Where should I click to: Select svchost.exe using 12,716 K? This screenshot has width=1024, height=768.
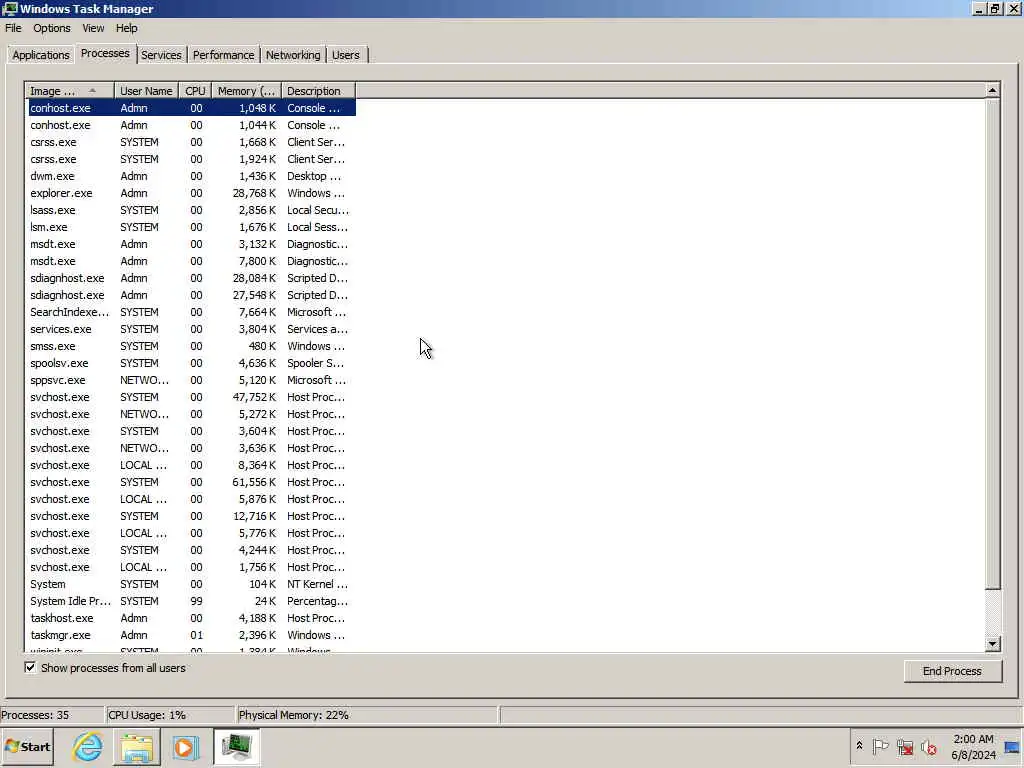tap(191, 516)
